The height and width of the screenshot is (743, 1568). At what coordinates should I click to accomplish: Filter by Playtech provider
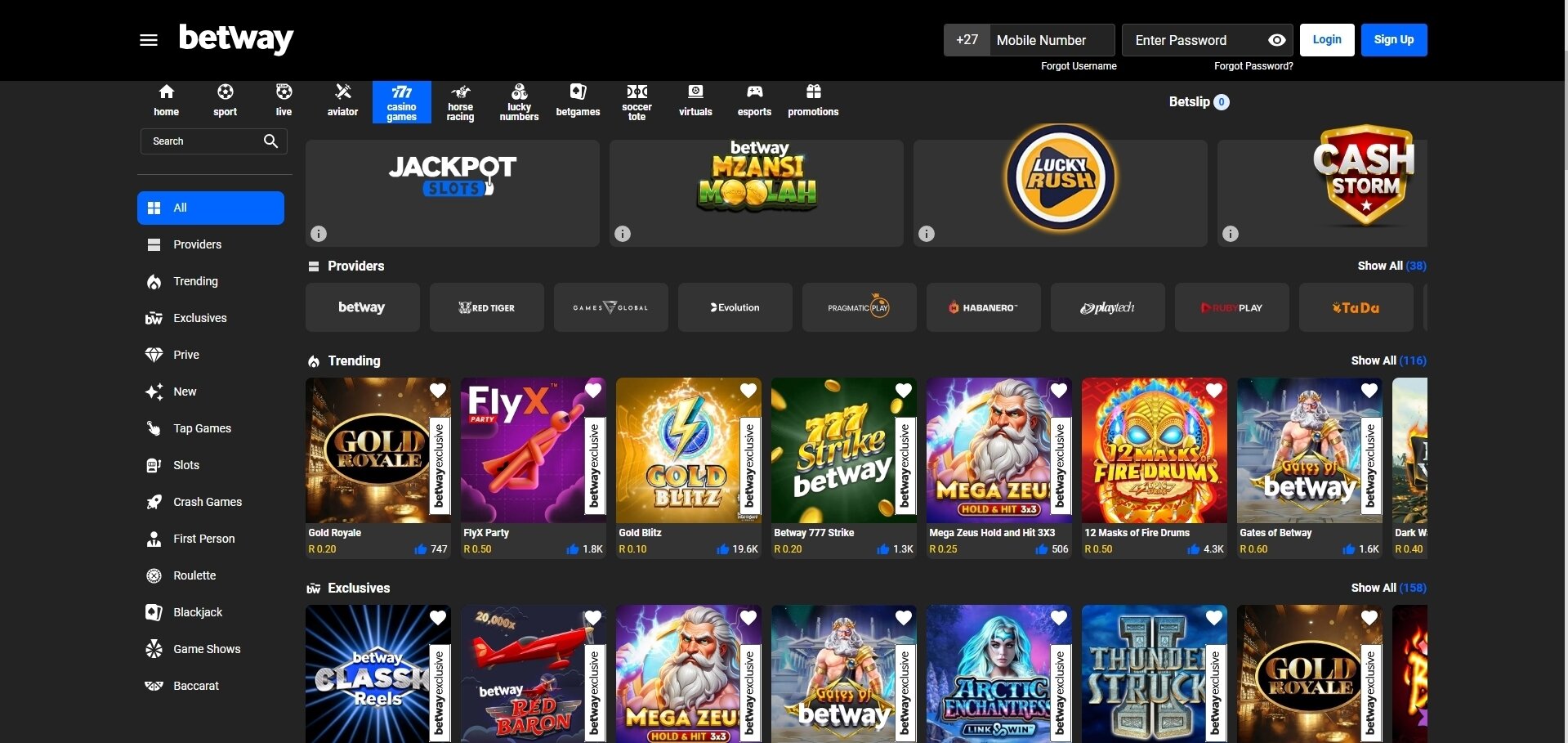(1108, 307)
